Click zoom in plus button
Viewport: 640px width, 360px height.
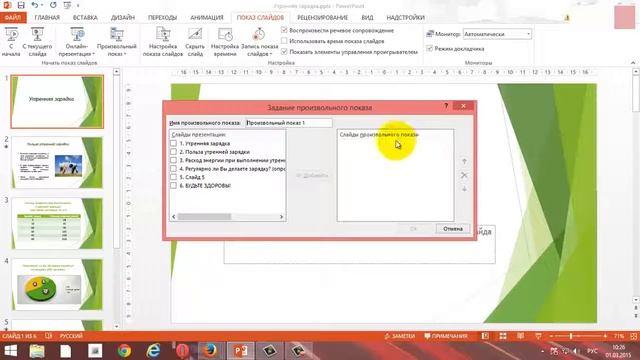(x=605, y=336)
